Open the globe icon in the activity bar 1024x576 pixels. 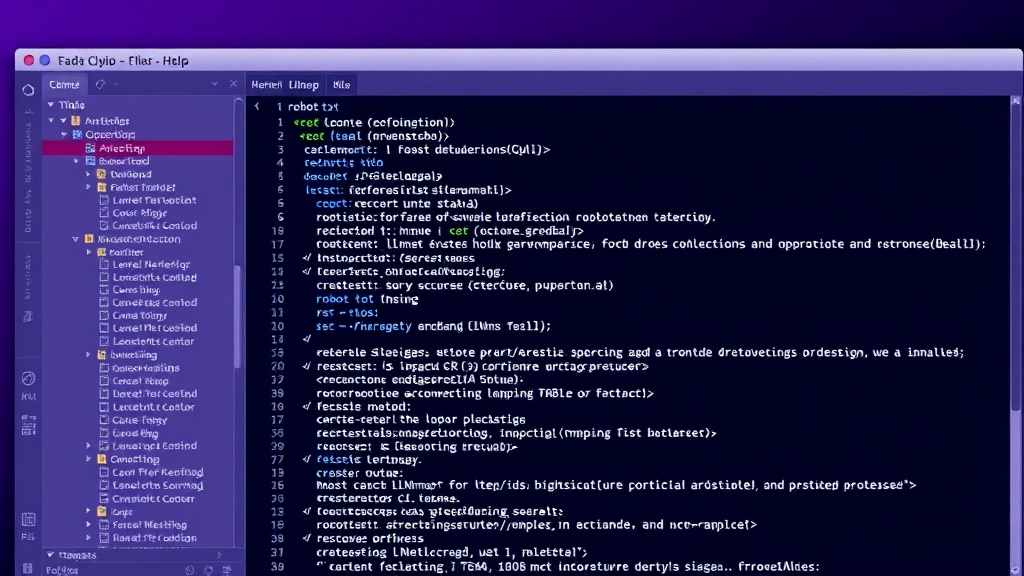[x=28, y=378]
